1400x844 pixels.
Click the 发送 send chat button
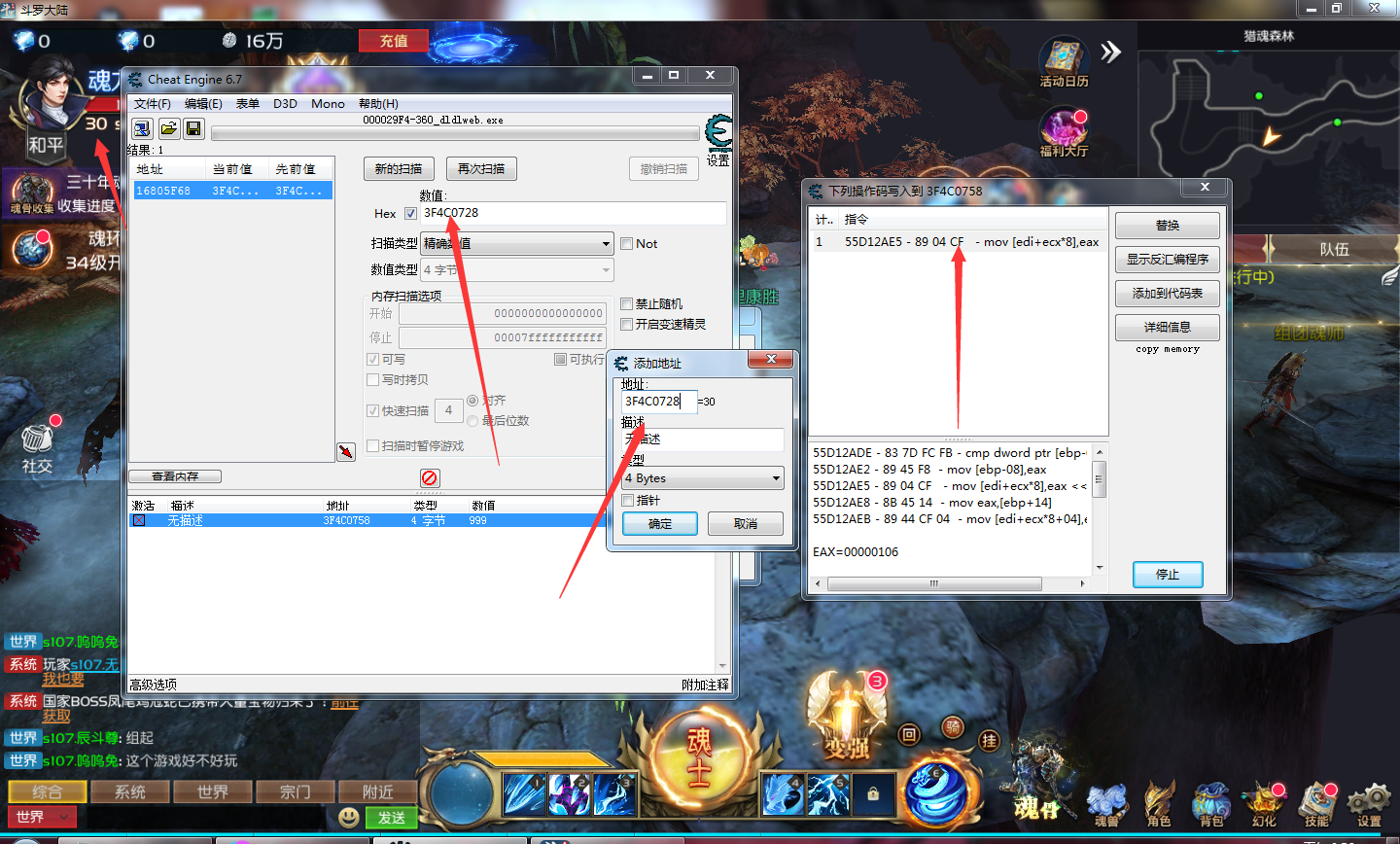tap(392, 818)
